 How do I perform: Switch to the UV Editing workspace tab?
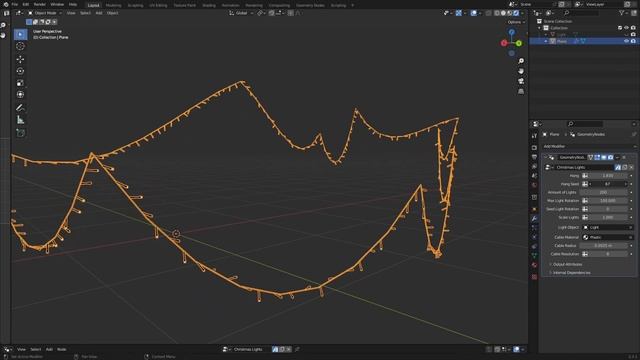[158, 5]
